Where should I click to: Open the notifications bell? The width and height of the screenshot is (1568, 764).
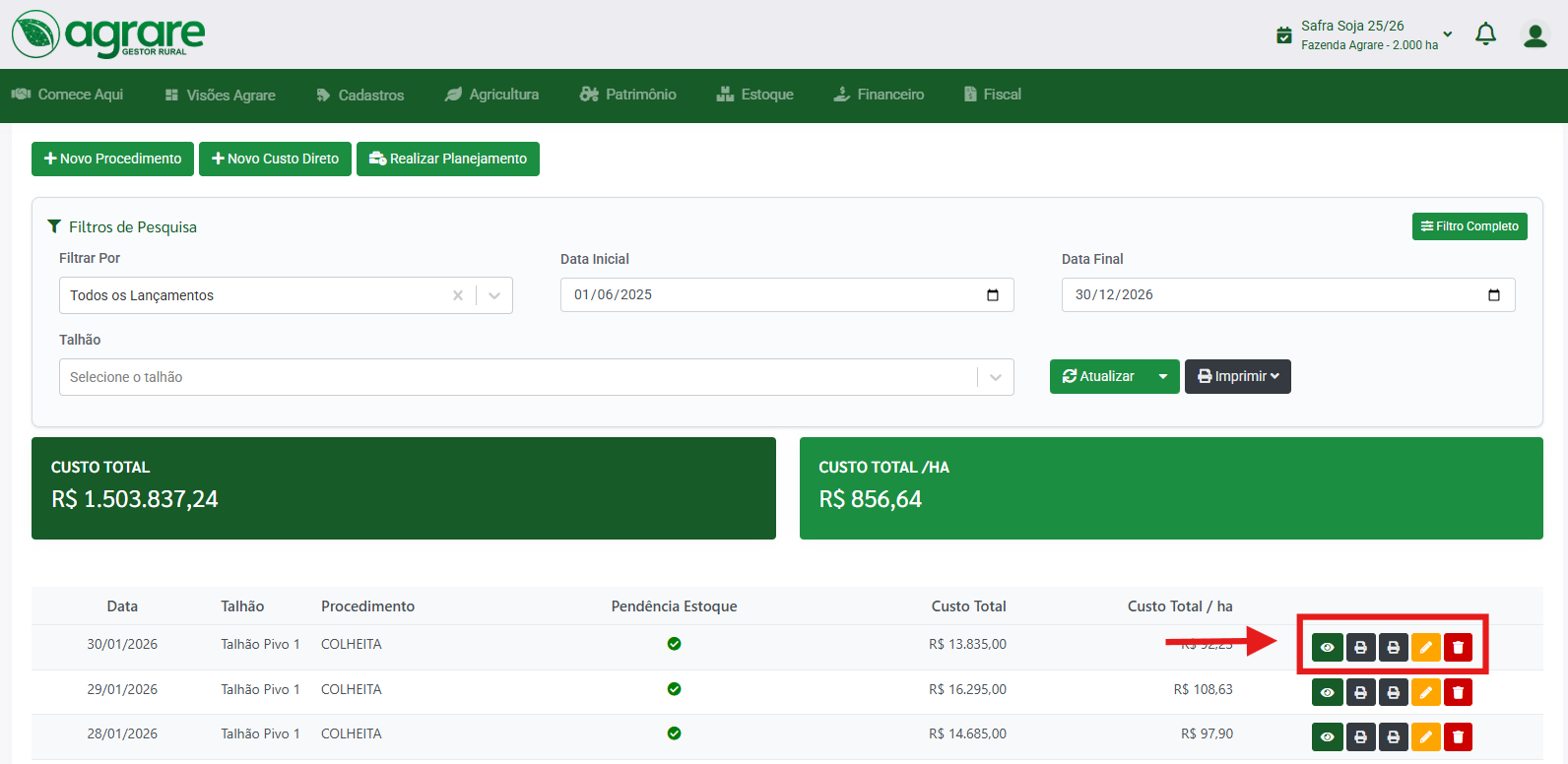click(1485, 34)
